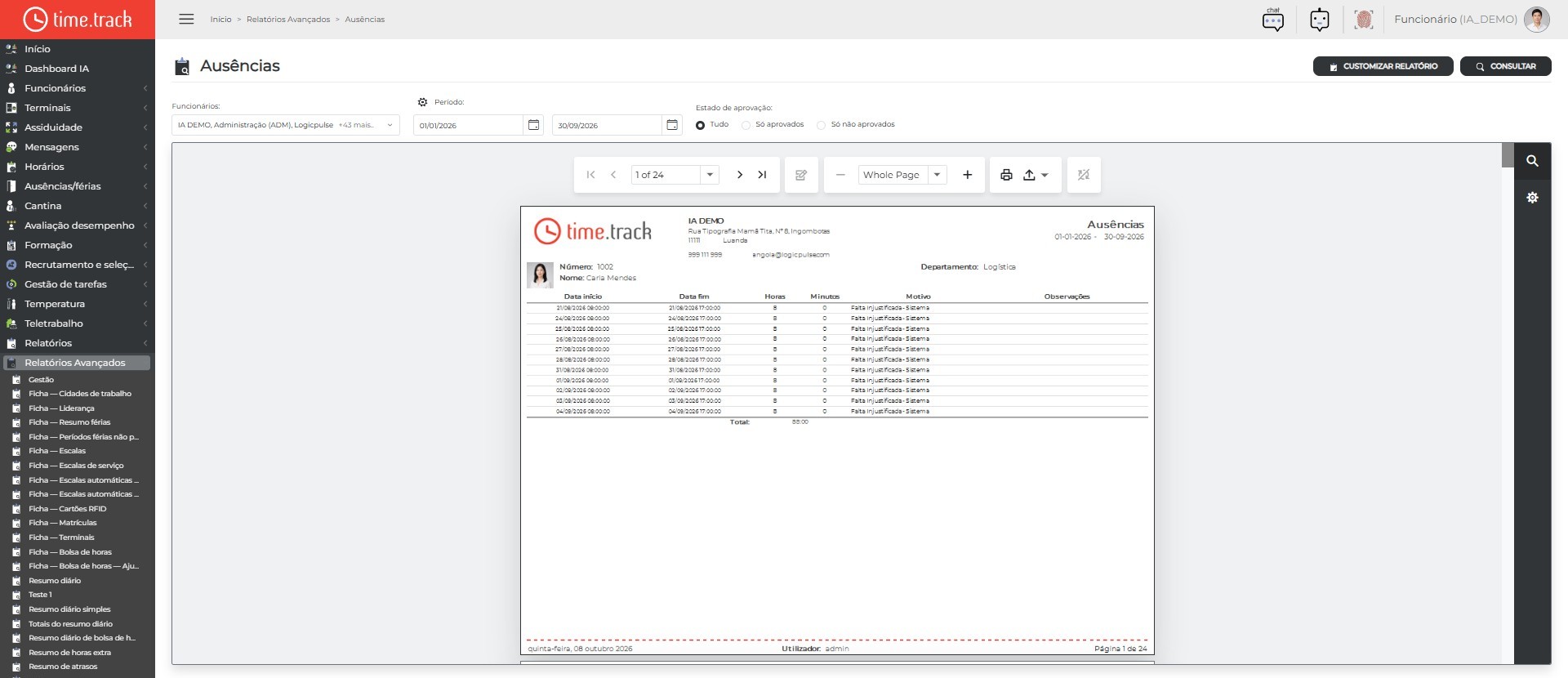Click the time.track logo in sidebar header
This screenshot has height=678, width=1568.
tap(78, 19)
